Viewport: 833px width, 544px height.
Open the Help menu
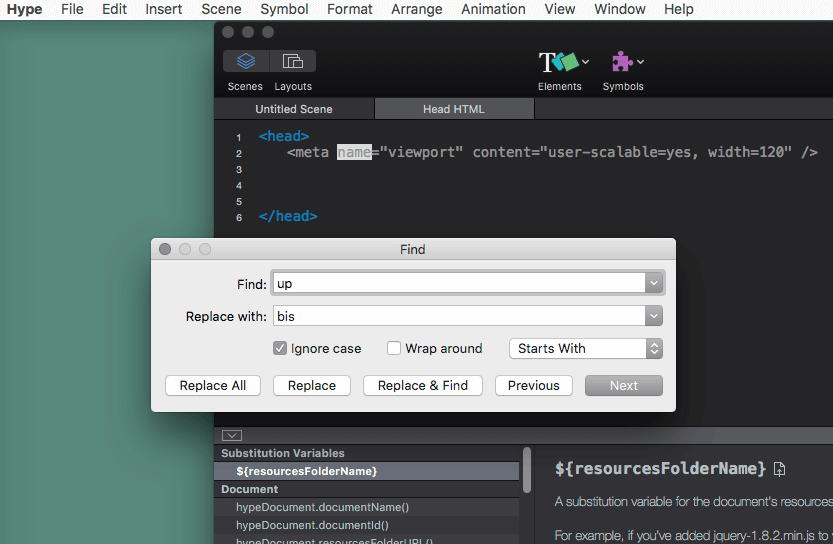[x=678, y=9]
